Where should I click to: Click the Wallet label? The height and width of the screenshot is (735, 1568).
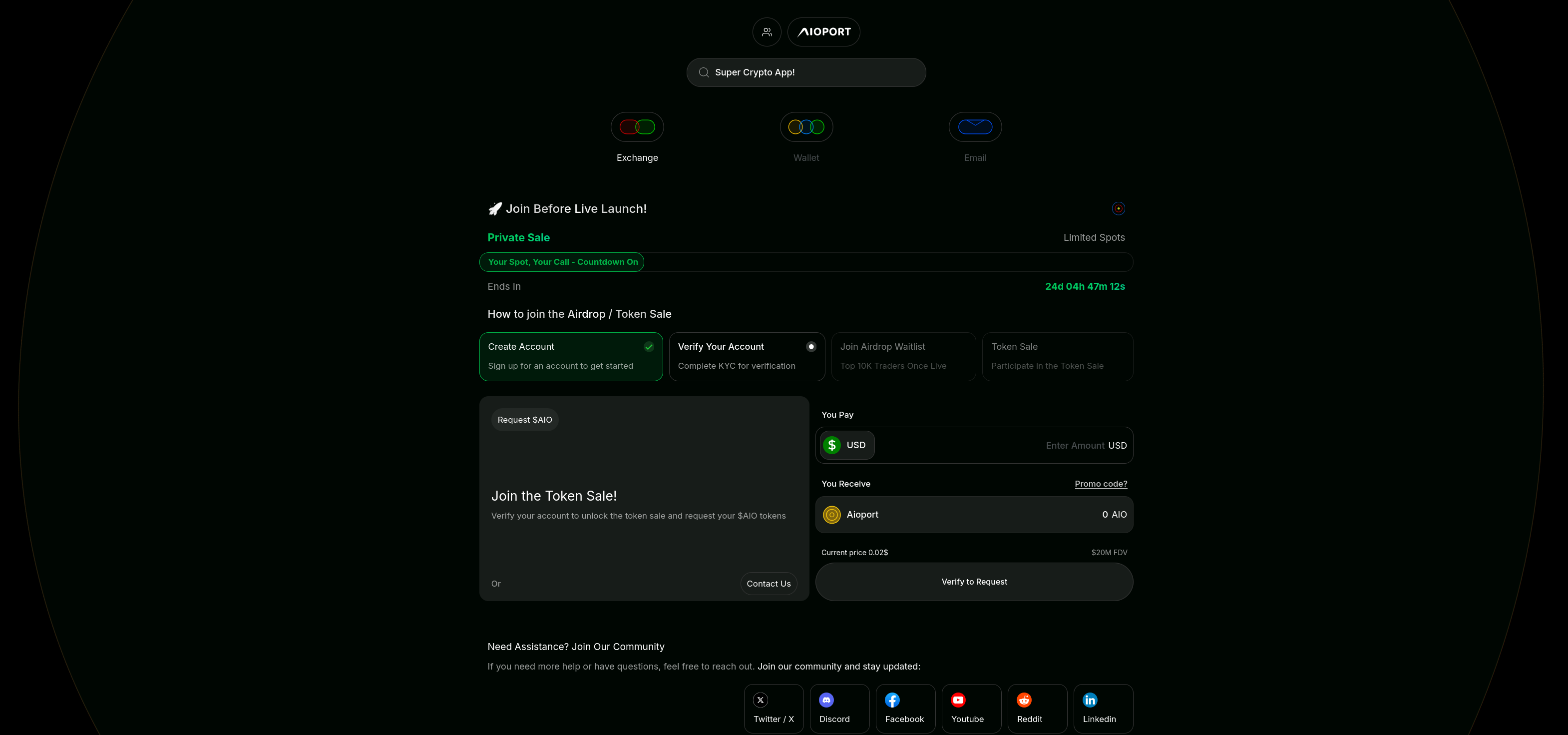pyautogui.click(x=806, y=158)
